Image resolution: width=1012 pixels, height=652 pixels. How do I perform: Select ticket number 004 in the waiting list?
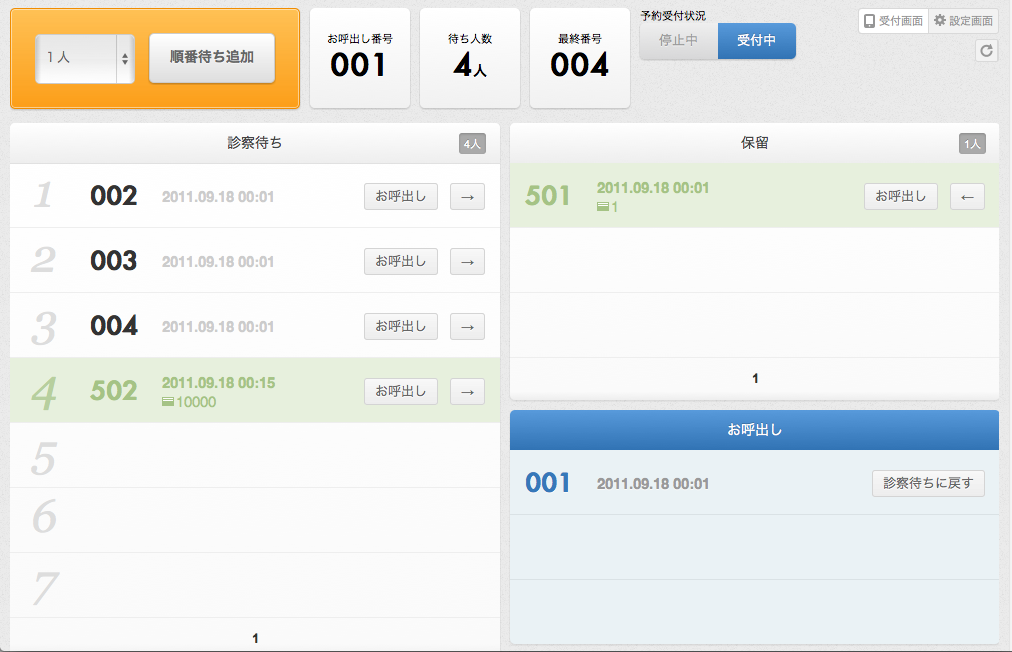coord(114,326)
